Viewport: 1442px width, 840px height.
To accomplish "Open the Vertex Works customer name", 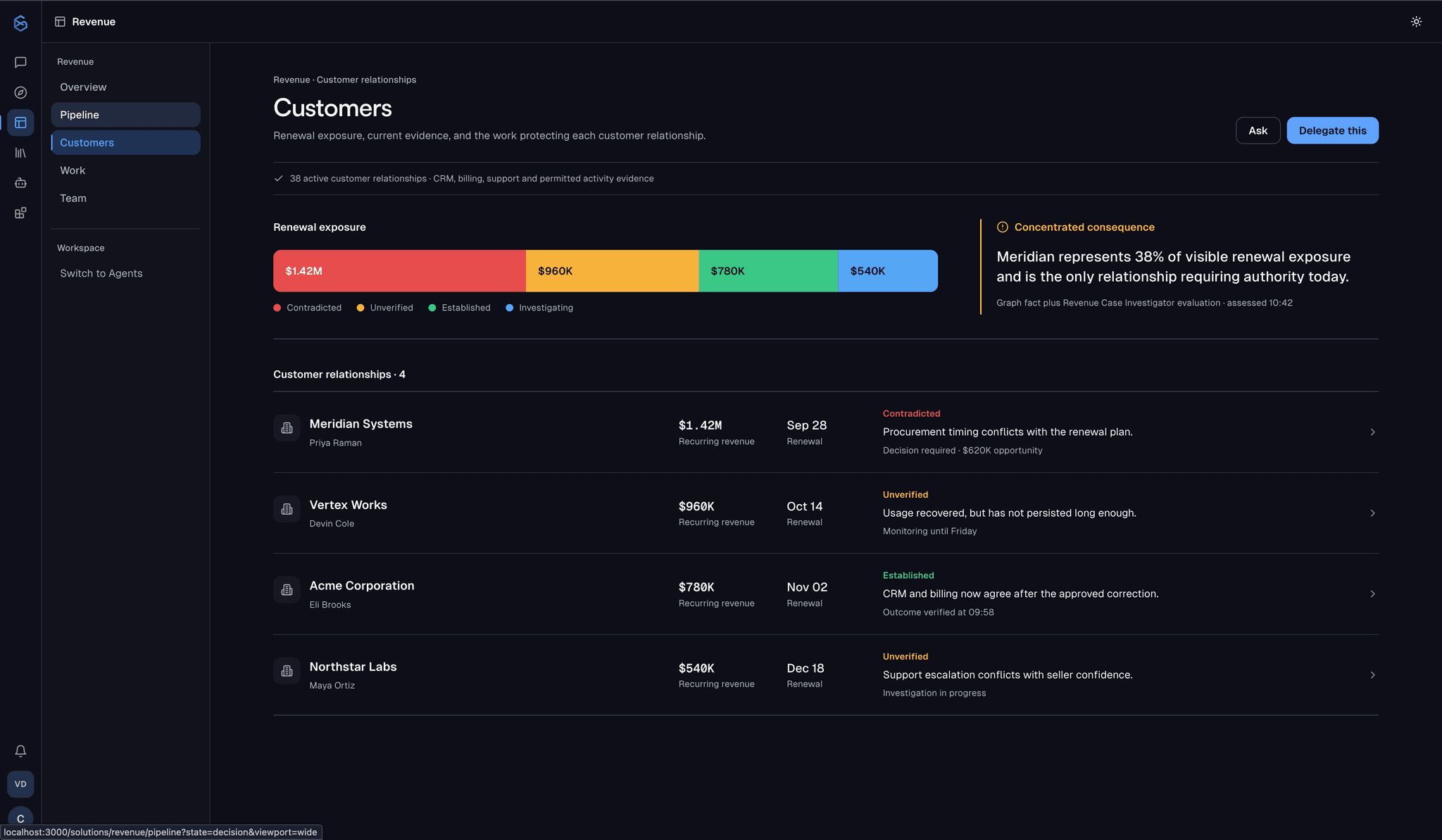I will pos(348,505).
